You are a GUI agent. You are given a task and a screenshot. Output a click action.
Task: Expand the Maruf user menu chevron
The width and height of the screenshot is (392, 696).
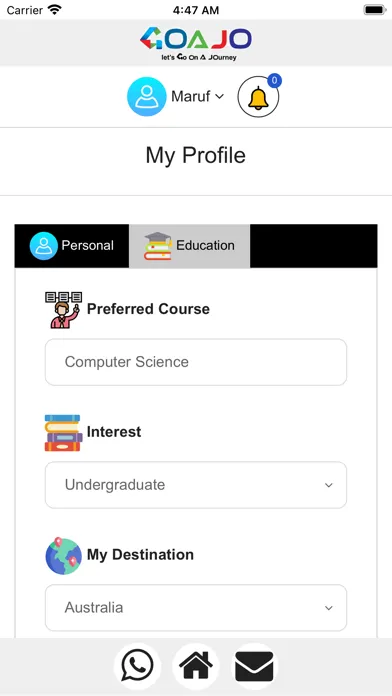pos(219,96)
